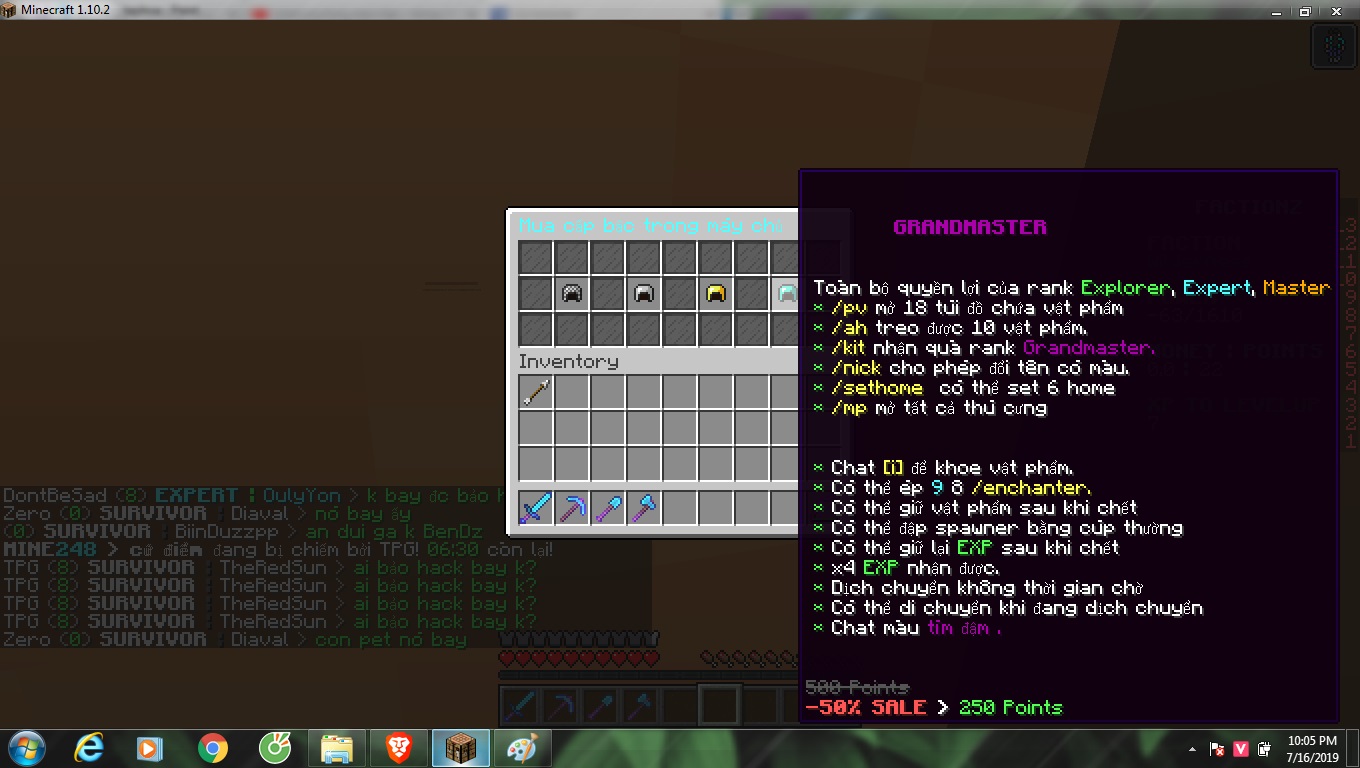Show hidden system tray icons
The width and height of the screenshot is (1360, 768).
click(1192, 749)
